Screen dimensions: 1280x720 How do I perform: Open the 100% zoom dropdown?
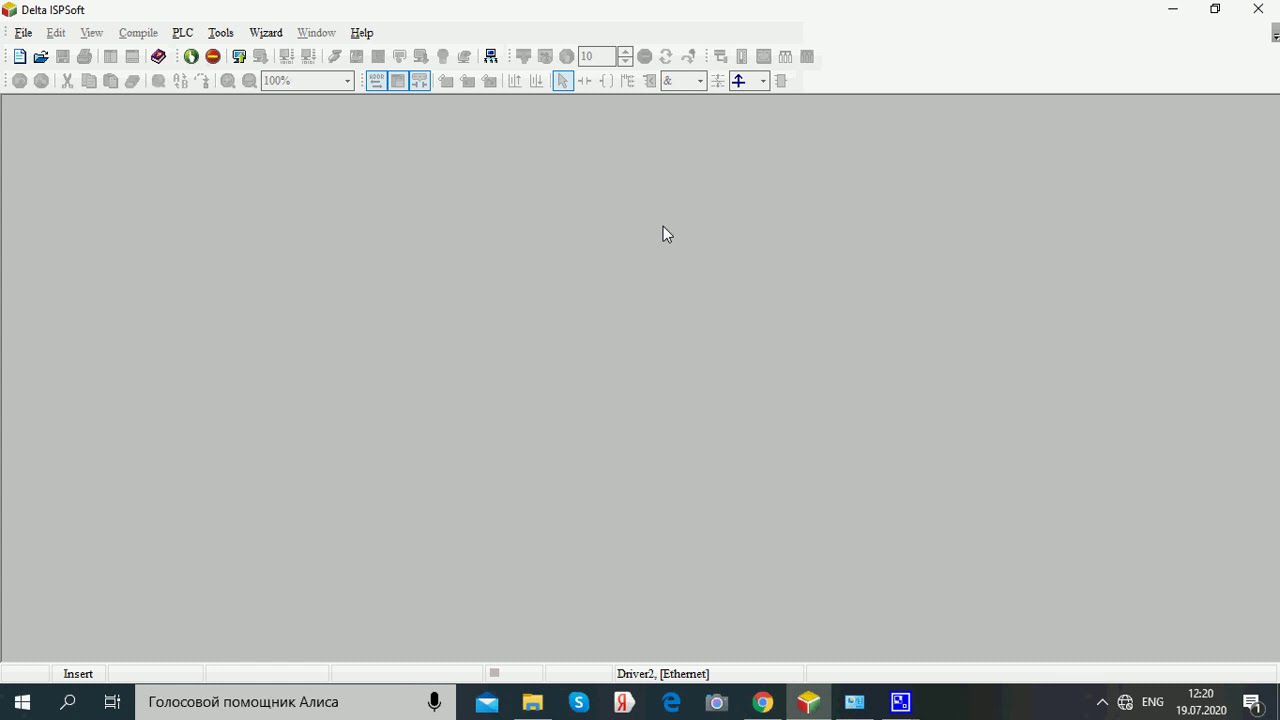[x=348, y=81]
